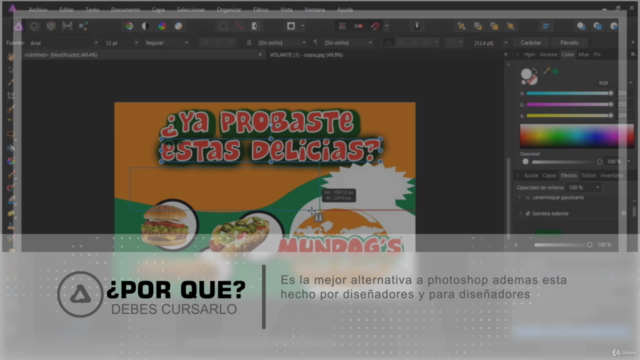The height and width of the screenshot is (360, 640).
Task: Open the Seleccionar menu
Action: click(191, 9)
